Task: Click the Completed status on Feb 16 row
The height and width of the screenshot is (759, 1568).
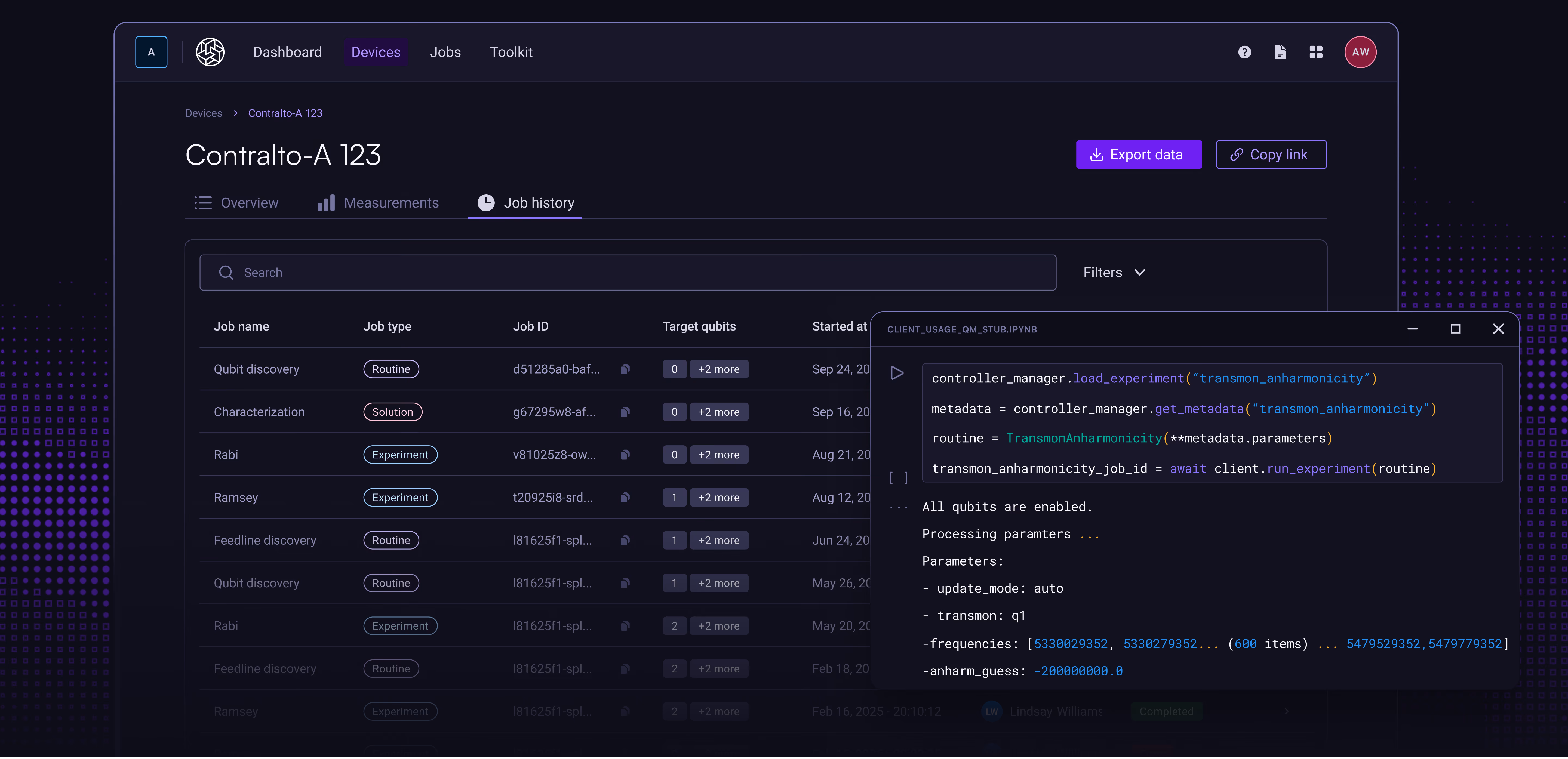Action: pos(1166,711)
